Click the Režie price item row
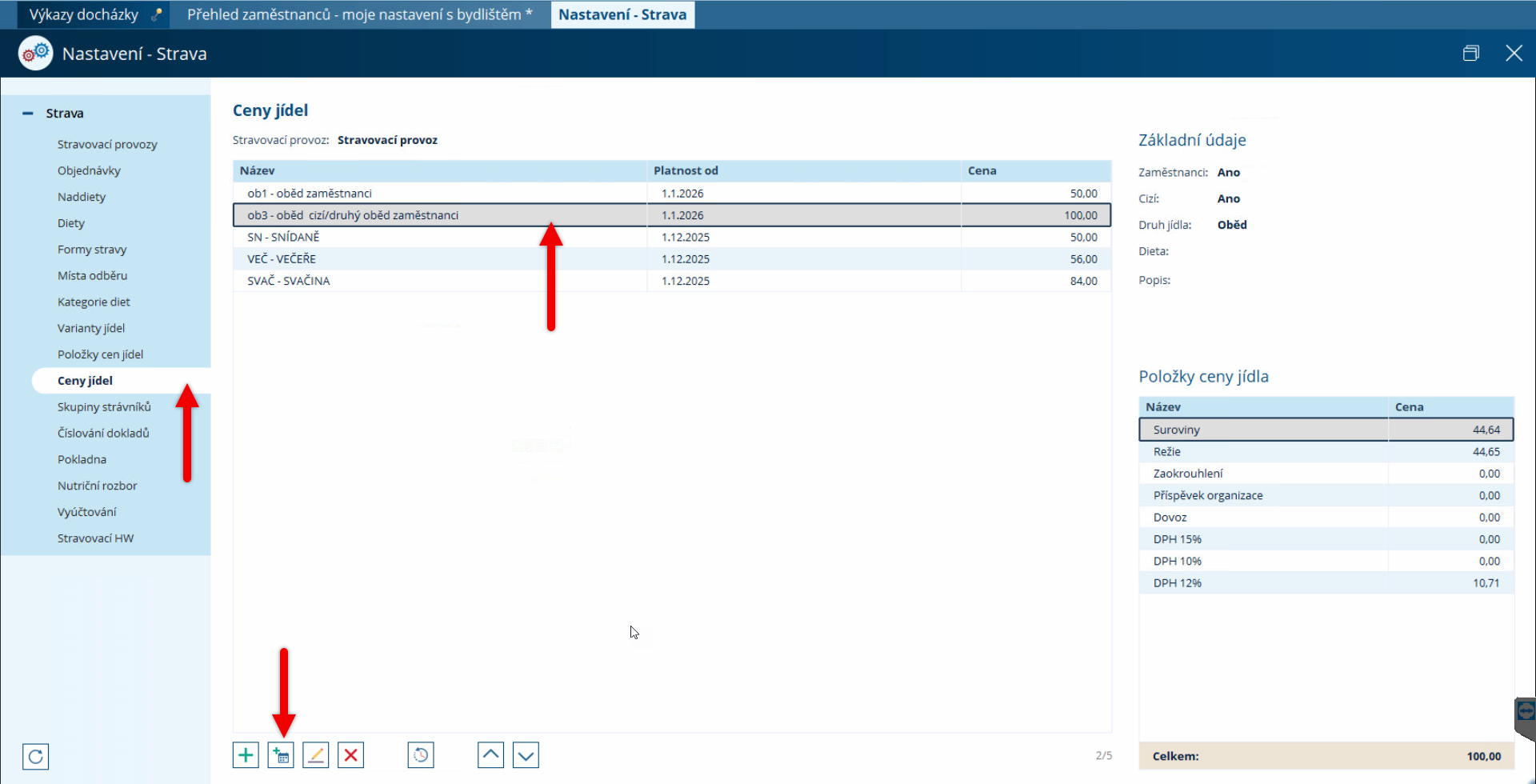The image size is (1536, 784). click(x=1326, y=452)
